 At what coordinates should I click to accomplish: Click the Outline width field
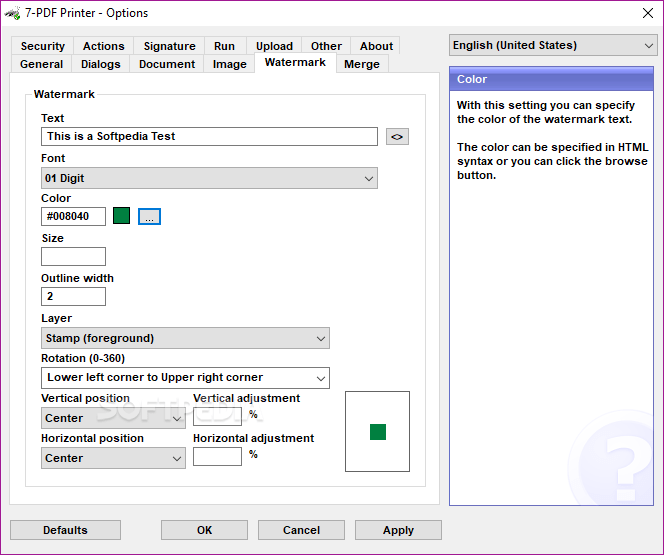(73, 296)
